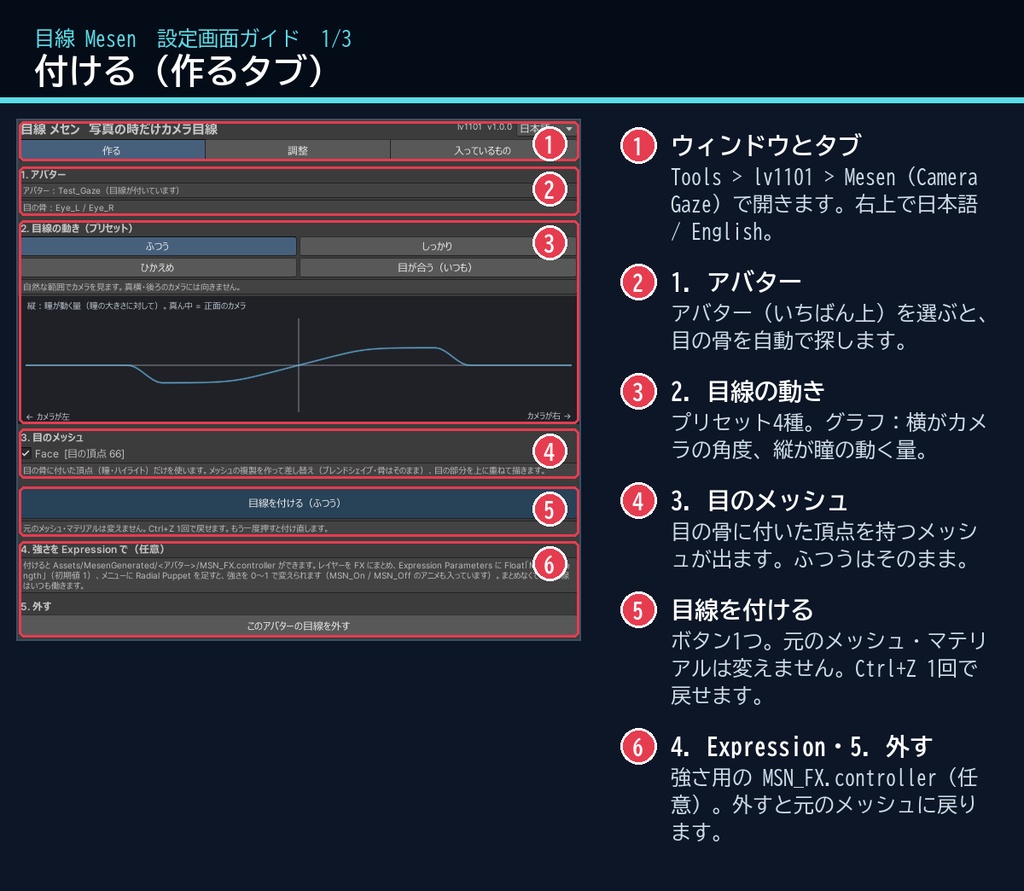Viewport: 1024px width, 891px height.
Task: Click the 3. 目のメッシュ section header
Action: [52, 438]
